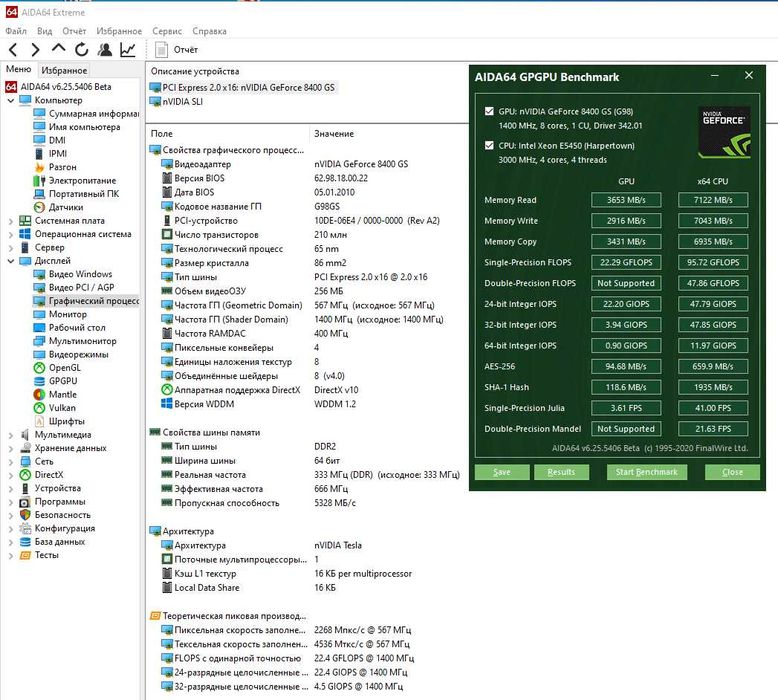Uncheck the GPU nVIDIA GeForce 8400 GS checkbox
778x700 pixels.
tap(489, 111)
